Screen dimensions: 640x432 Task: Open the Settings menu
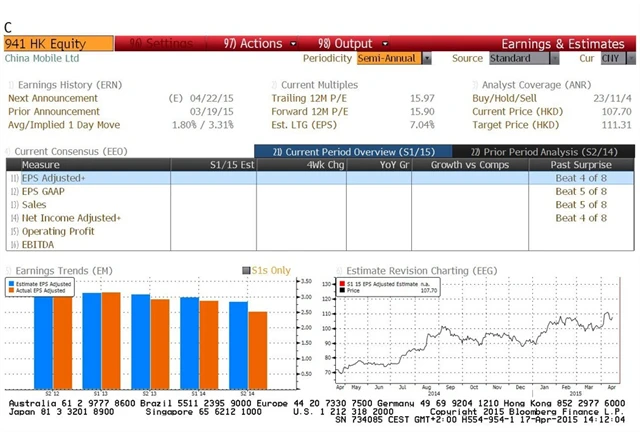[x=162, y=44]
